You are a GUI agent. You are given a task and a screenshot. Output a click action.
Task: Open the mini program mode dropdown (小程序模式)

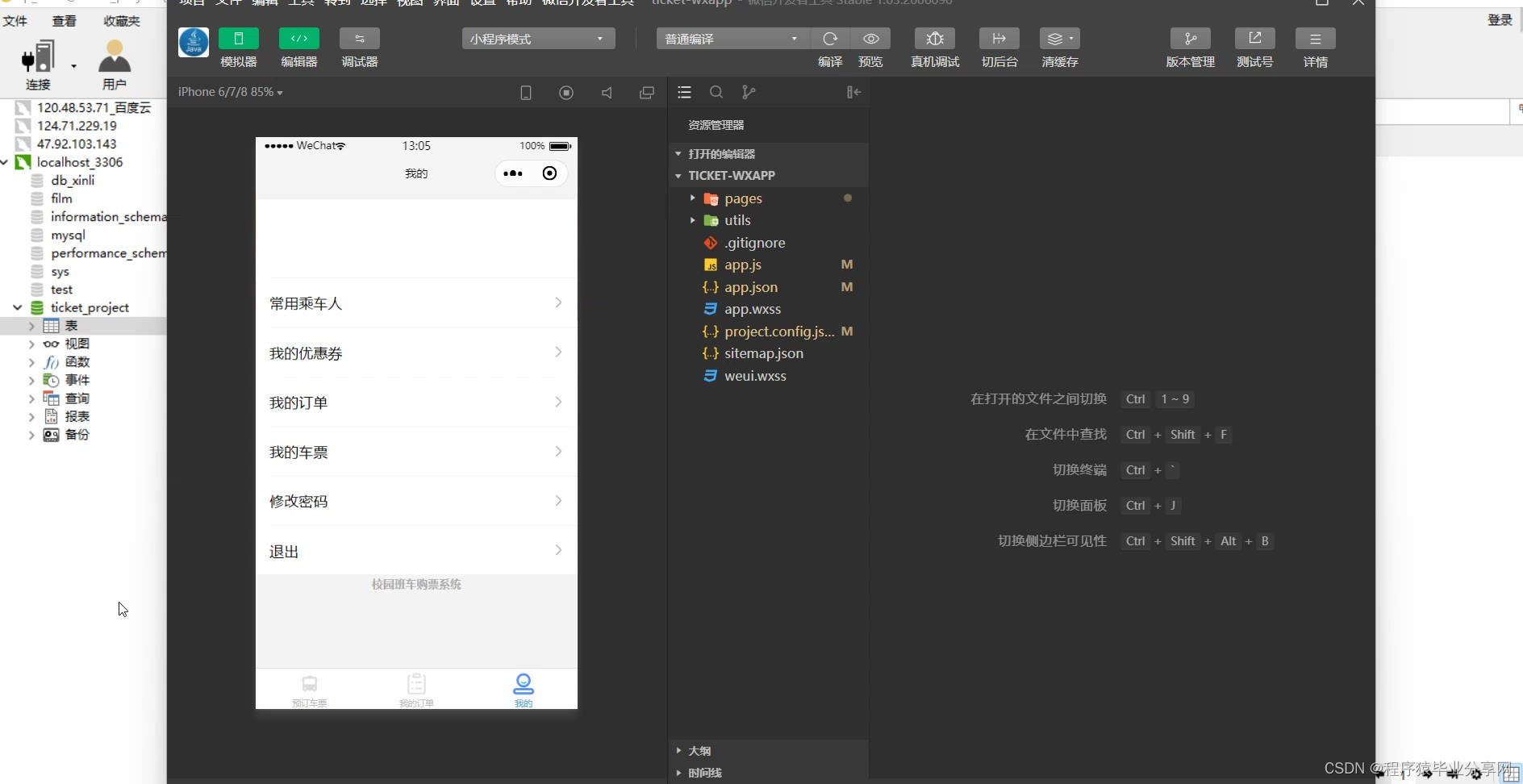click(539, 39)
